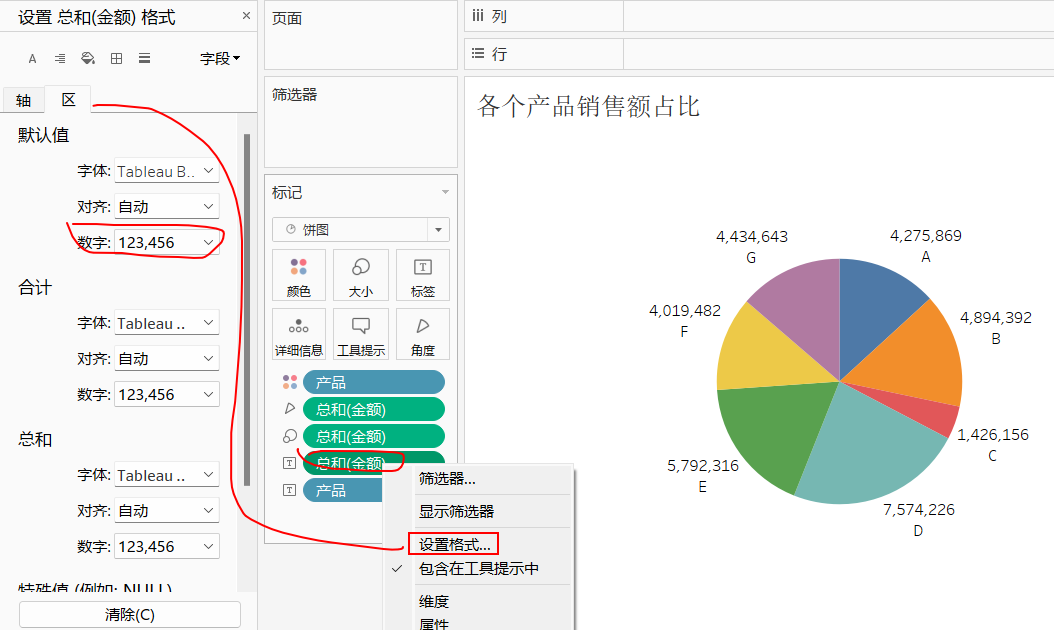
Task: Open 数字 dropdown under 默认值 section
Action: point(167,243)
